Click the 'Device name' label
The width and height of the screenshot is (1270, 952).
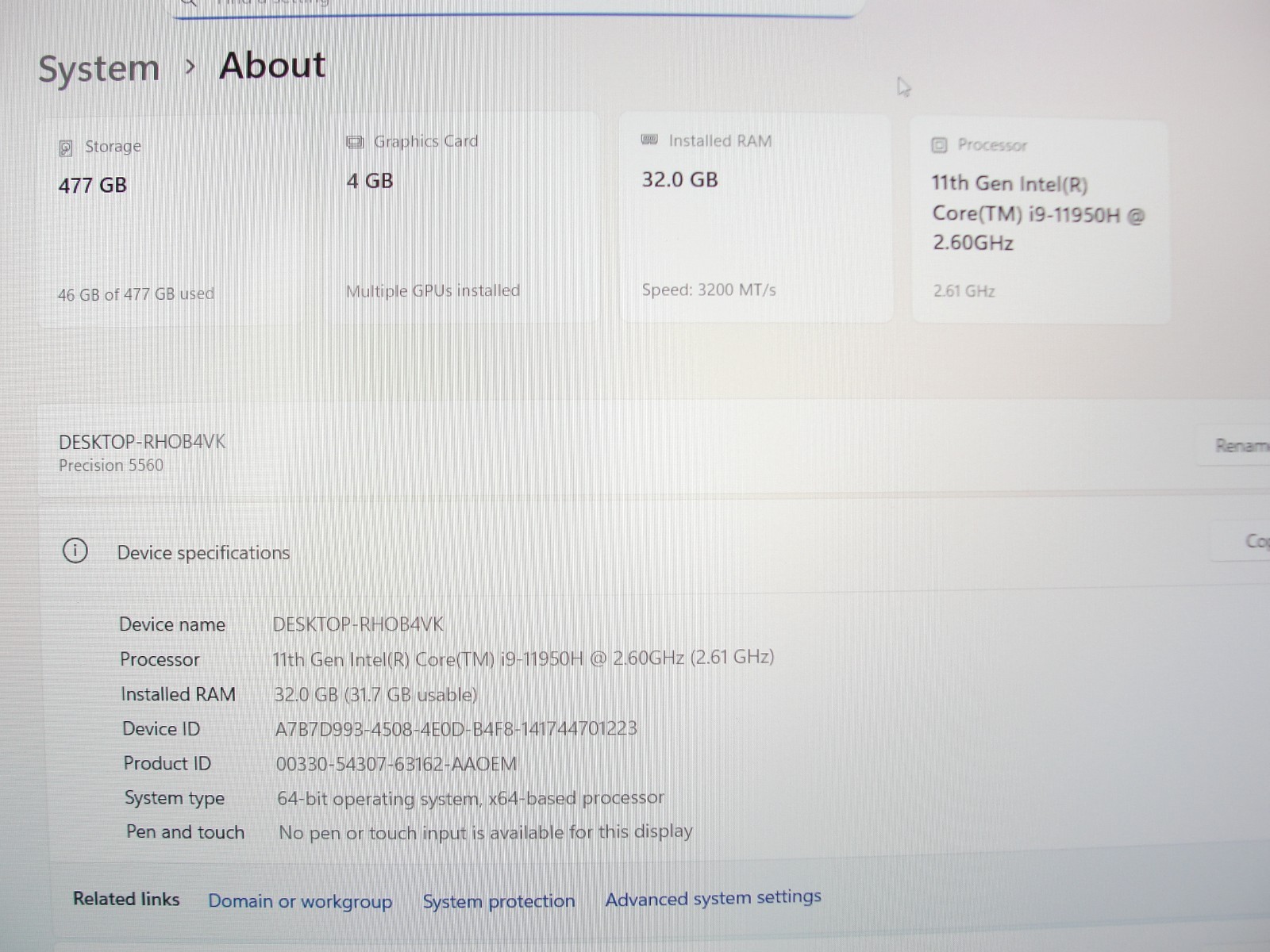click(x=172, y=625)
